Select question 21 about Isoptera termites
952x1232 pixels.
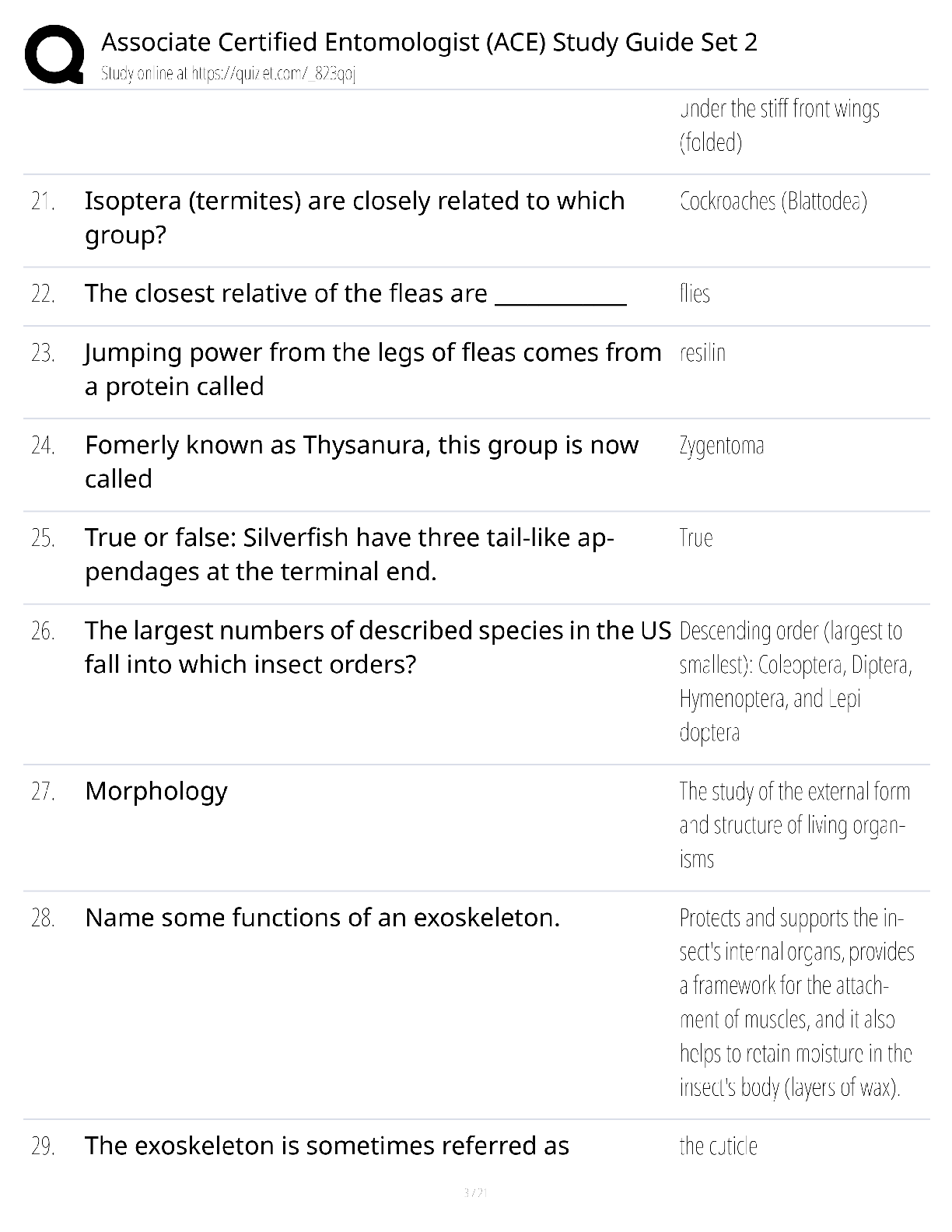[355, 218]
